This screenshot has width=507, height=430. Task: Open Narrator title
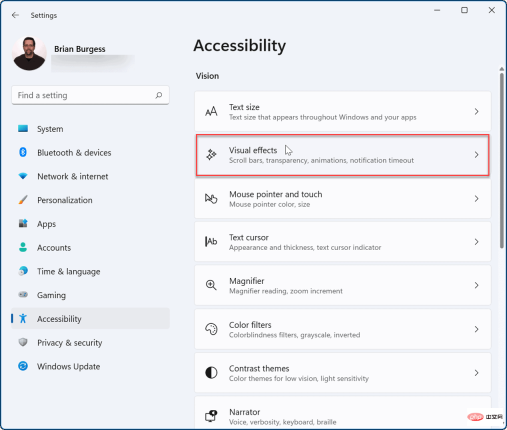(x=245, y=412)
